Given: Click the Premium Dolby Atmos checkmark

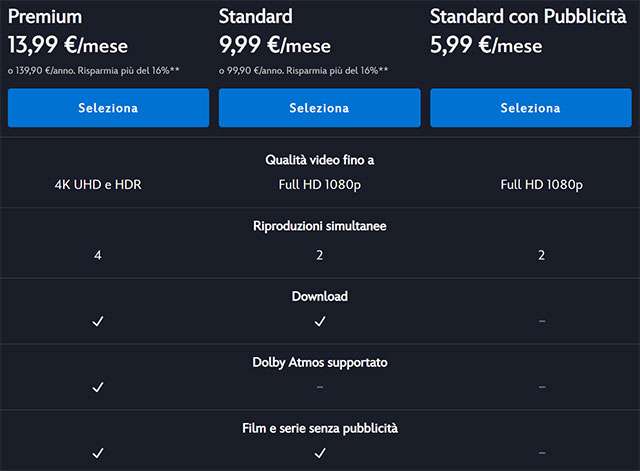Looking at the screenshot, I should click(x=98, y=386).
